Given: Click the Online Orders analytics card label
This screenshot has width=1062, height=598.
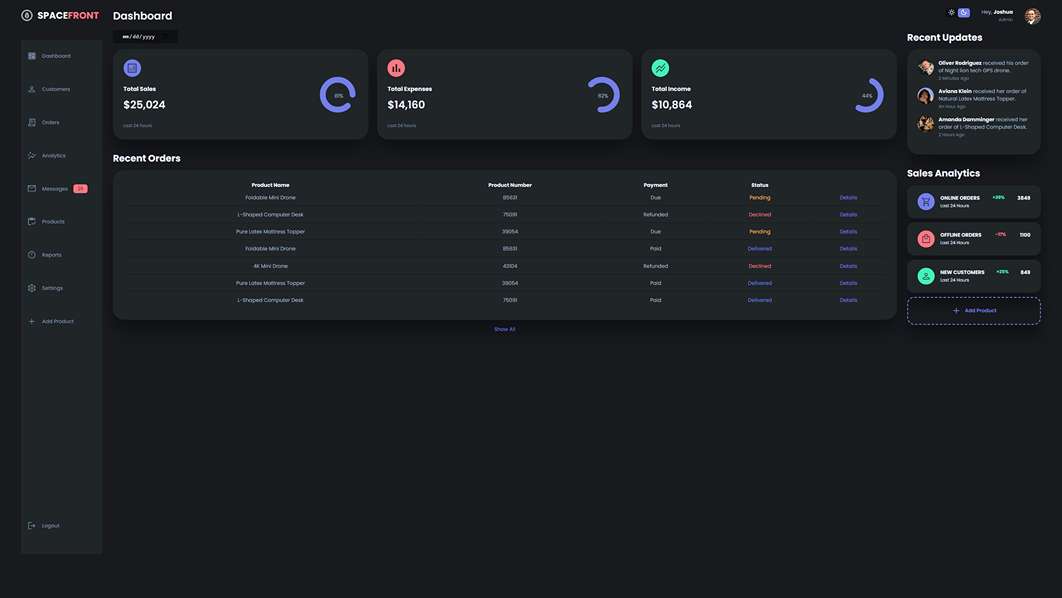Looking at the screenshot, I should coord(960,198).
